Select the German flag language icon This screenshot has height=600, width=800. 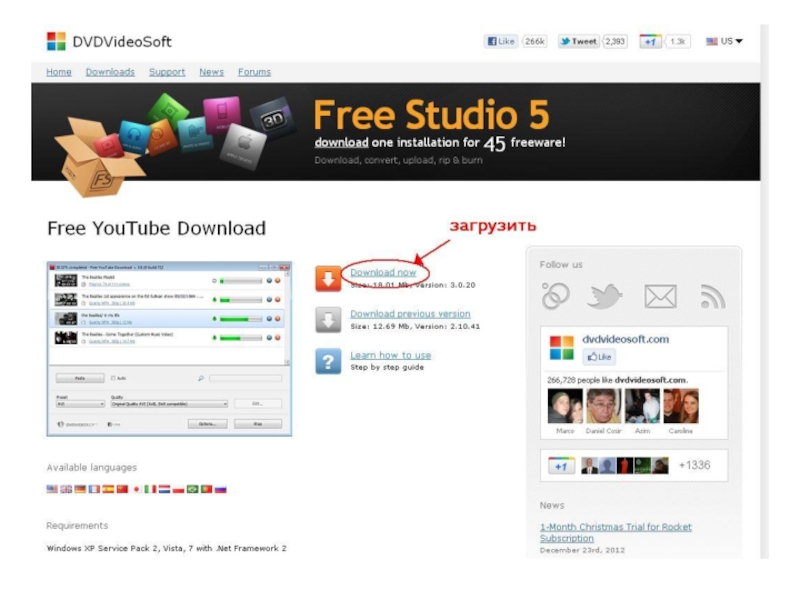coord(80,489)
